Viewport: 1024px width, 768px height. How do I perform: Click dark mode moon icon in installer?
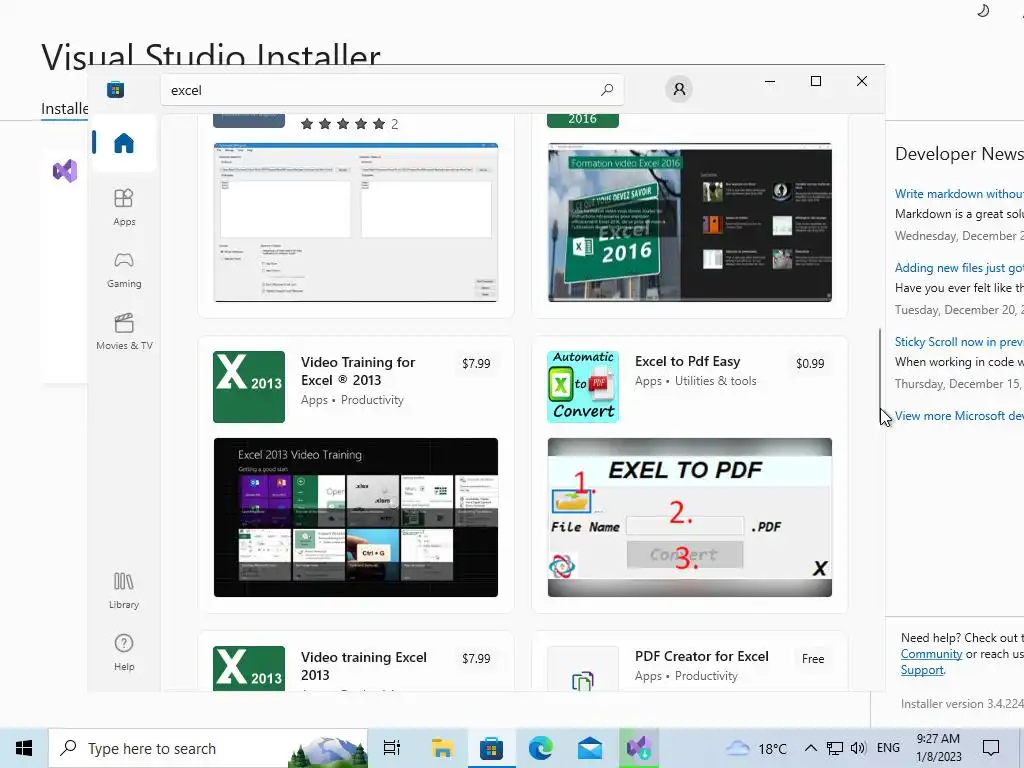tap(983, 10)
